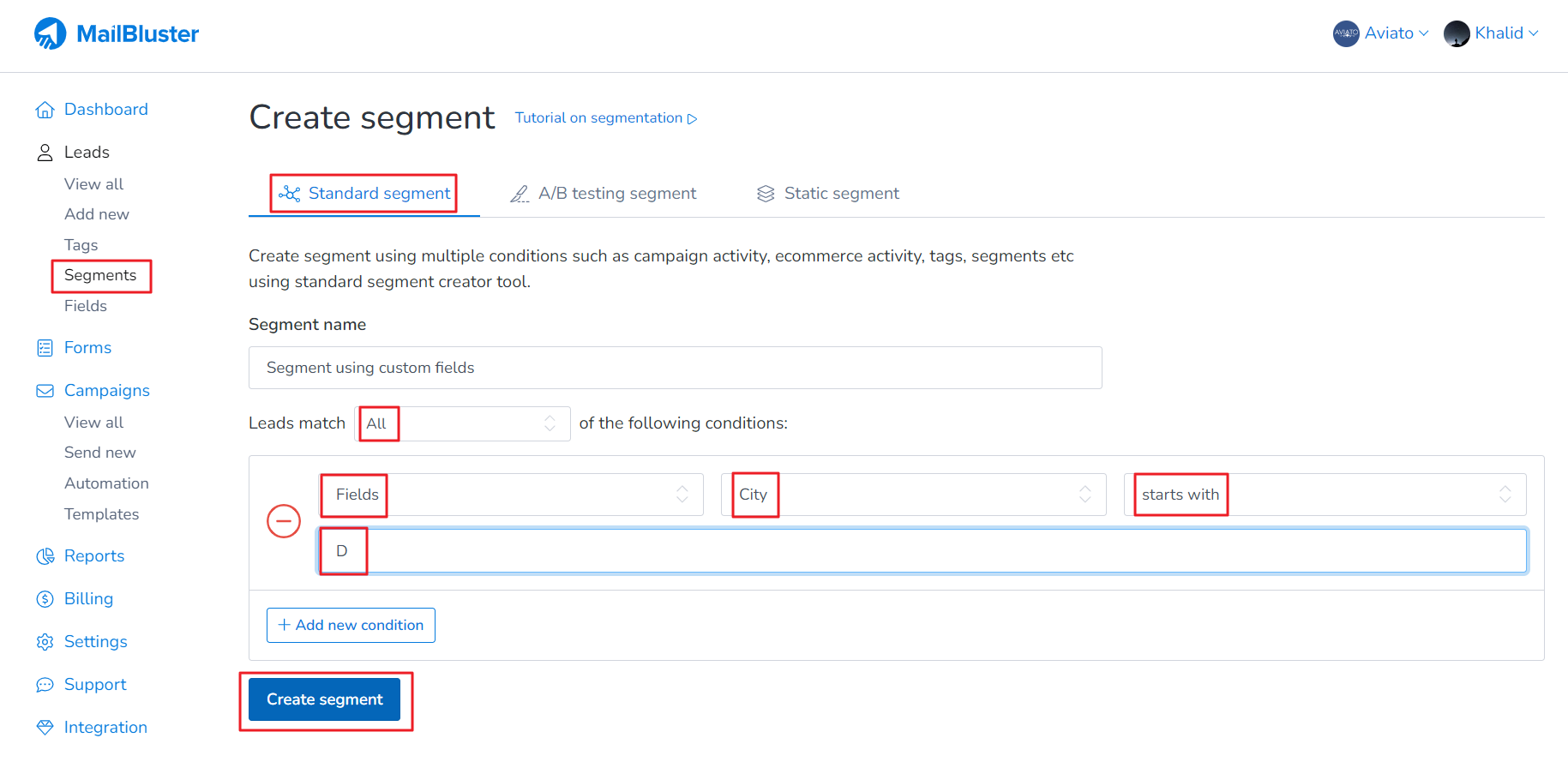Click the Support chat bubble icon
The image size is (1568, 762).
[45, 685]
